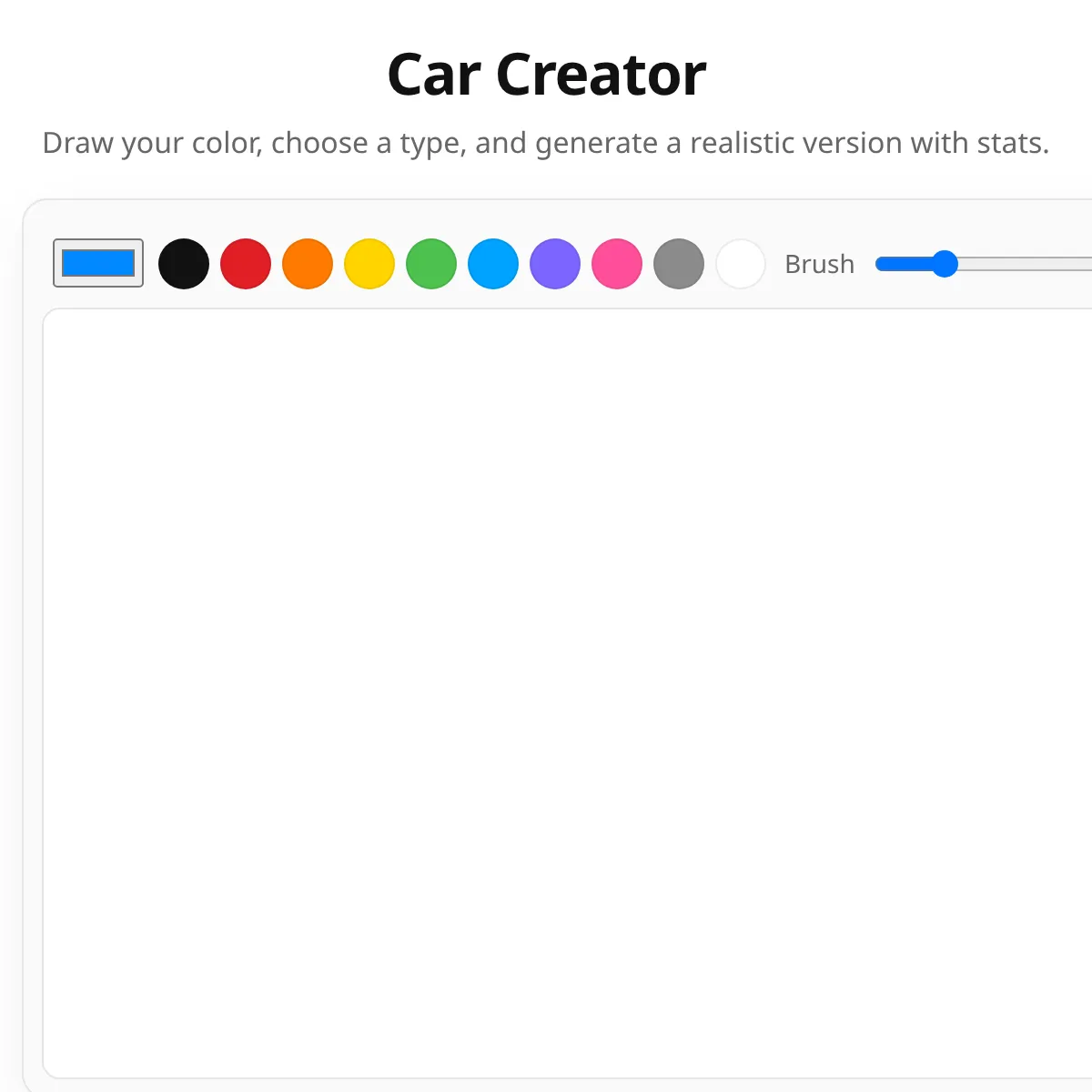The image size is (1092, 1092).
Task: Pick the sky blue color swatch
Action: point(493,264)
